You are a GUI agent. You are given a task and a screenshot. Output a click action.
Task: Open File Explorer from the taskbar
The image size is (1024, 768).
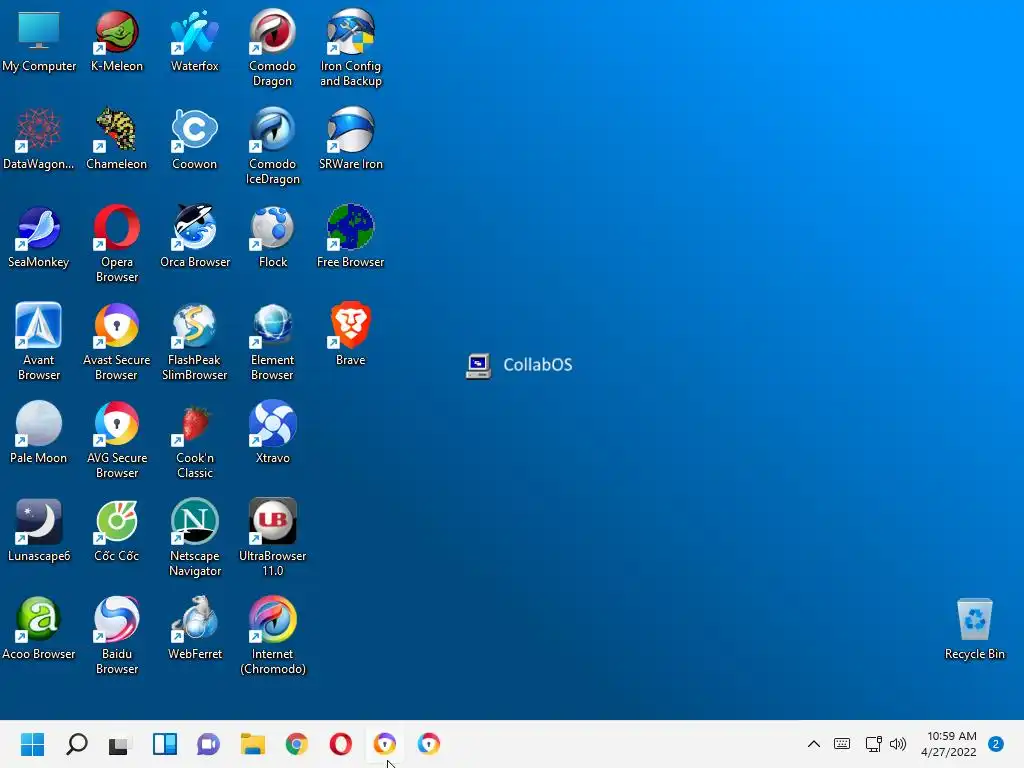tap(253, 744)
